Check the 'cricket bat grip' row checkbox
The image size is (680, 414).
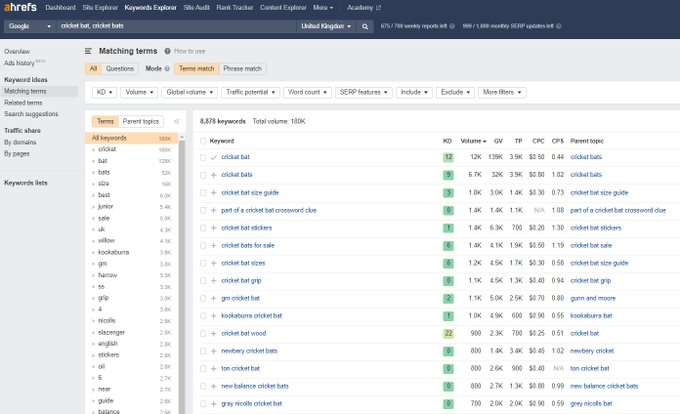203,281
